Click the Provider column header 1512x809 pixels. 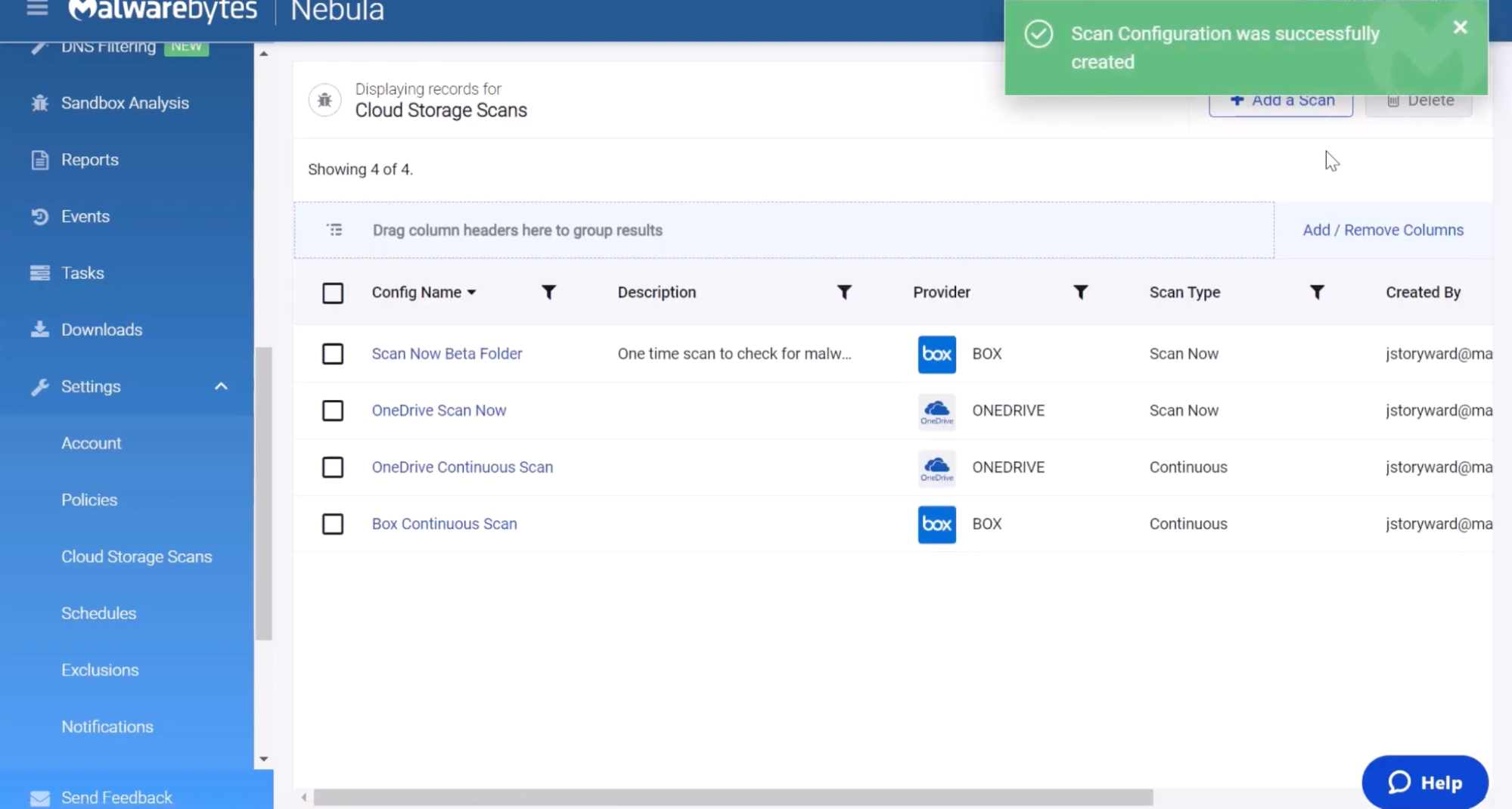[941, 293]
